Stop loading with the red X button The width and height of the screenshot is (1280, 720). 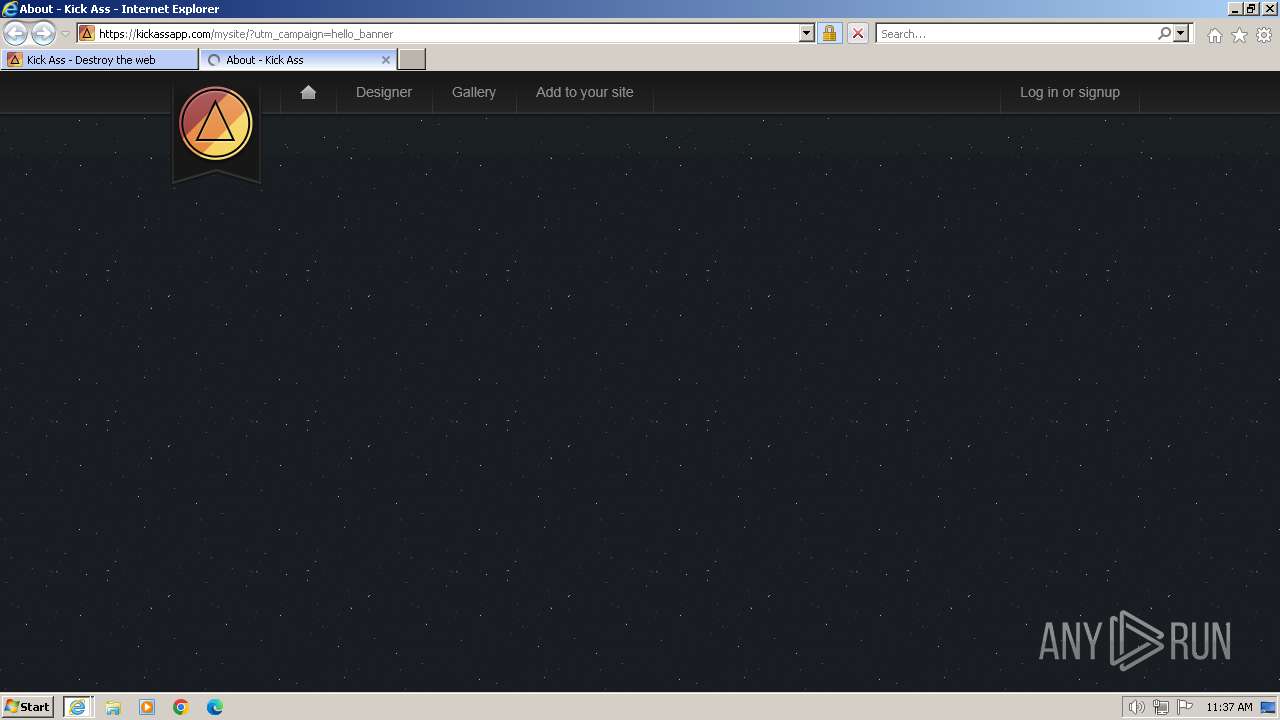pos(857,33)
